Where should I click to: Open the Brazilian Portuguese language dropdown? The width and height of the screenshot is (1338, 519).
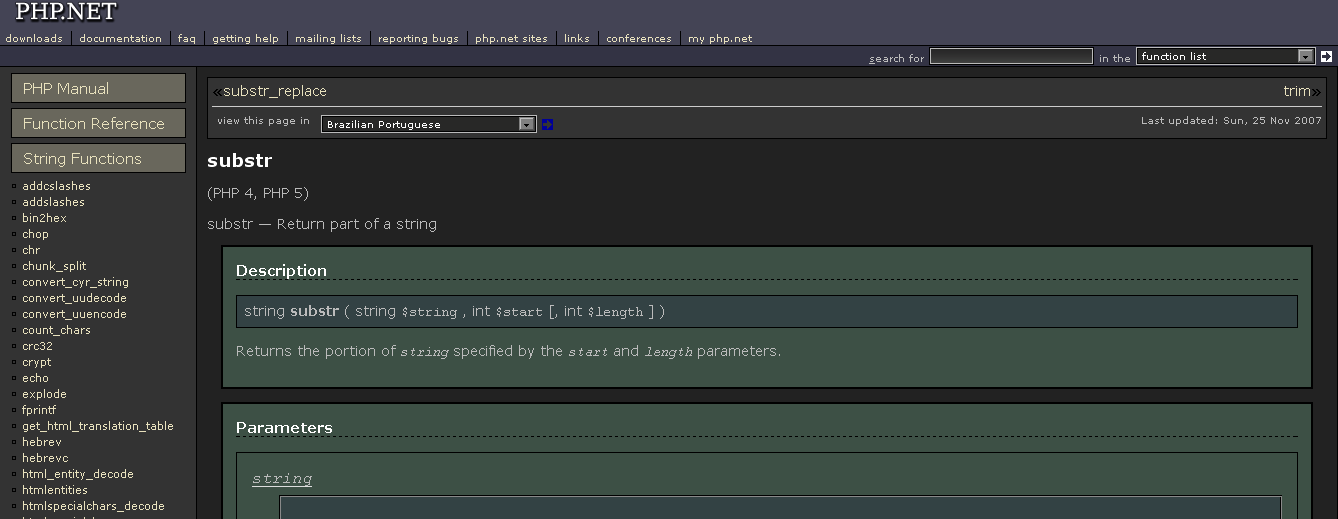tap(429, 124)
